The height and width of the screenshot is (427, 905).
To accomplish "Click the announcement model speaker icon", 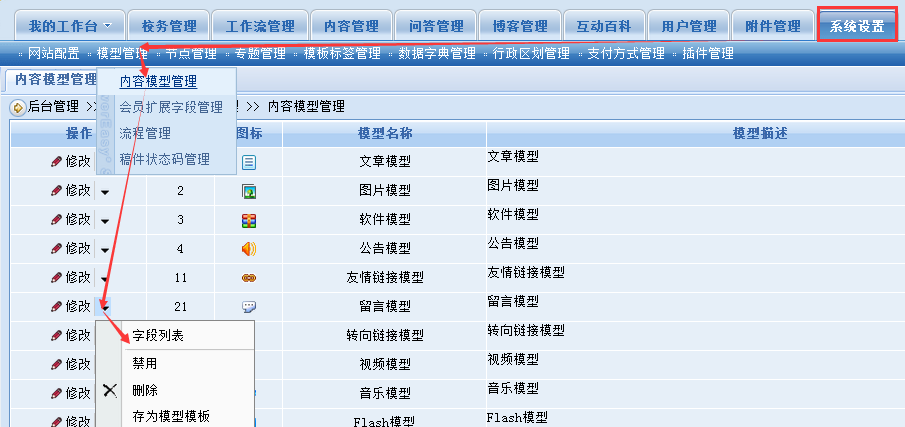I will pyautogui.click(x=249, y=248).
